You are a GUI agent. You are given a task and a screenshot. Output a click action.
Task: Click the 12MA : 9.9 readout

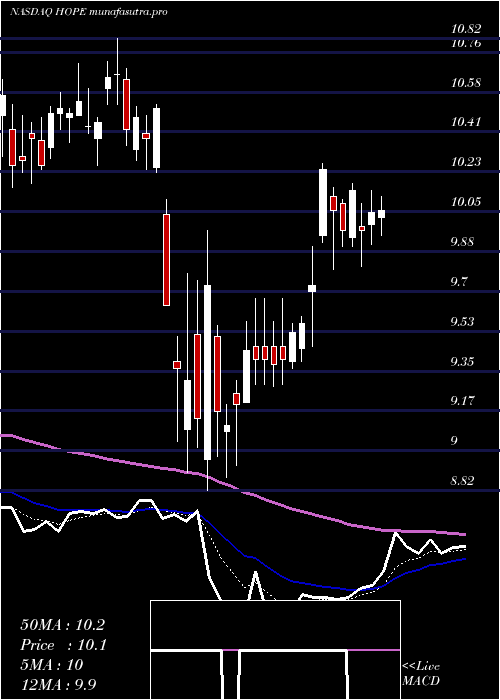pyautogui.click(x=58, y=685)
